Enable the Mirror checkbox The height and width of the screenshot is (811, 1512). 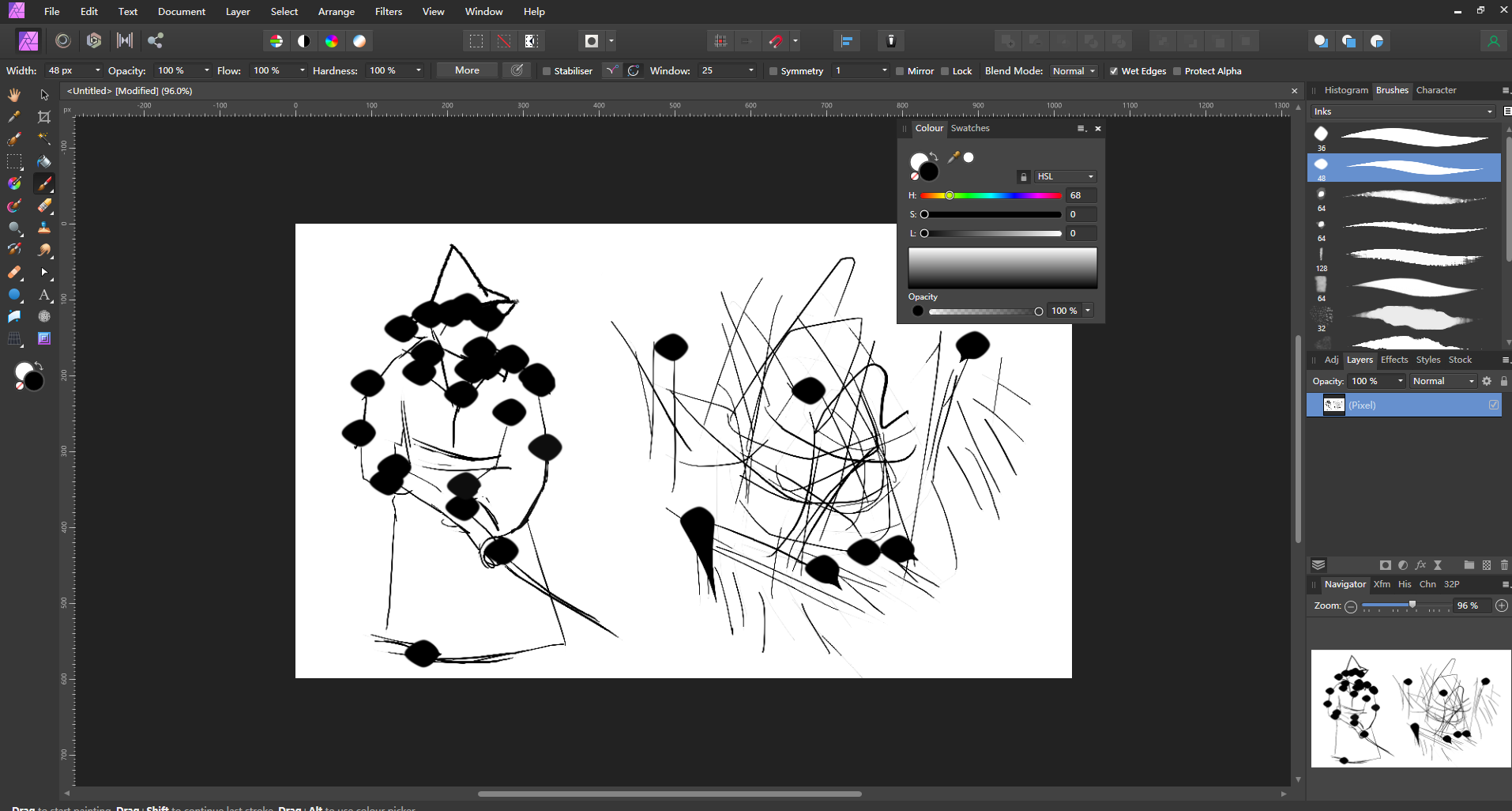[900, 71]
